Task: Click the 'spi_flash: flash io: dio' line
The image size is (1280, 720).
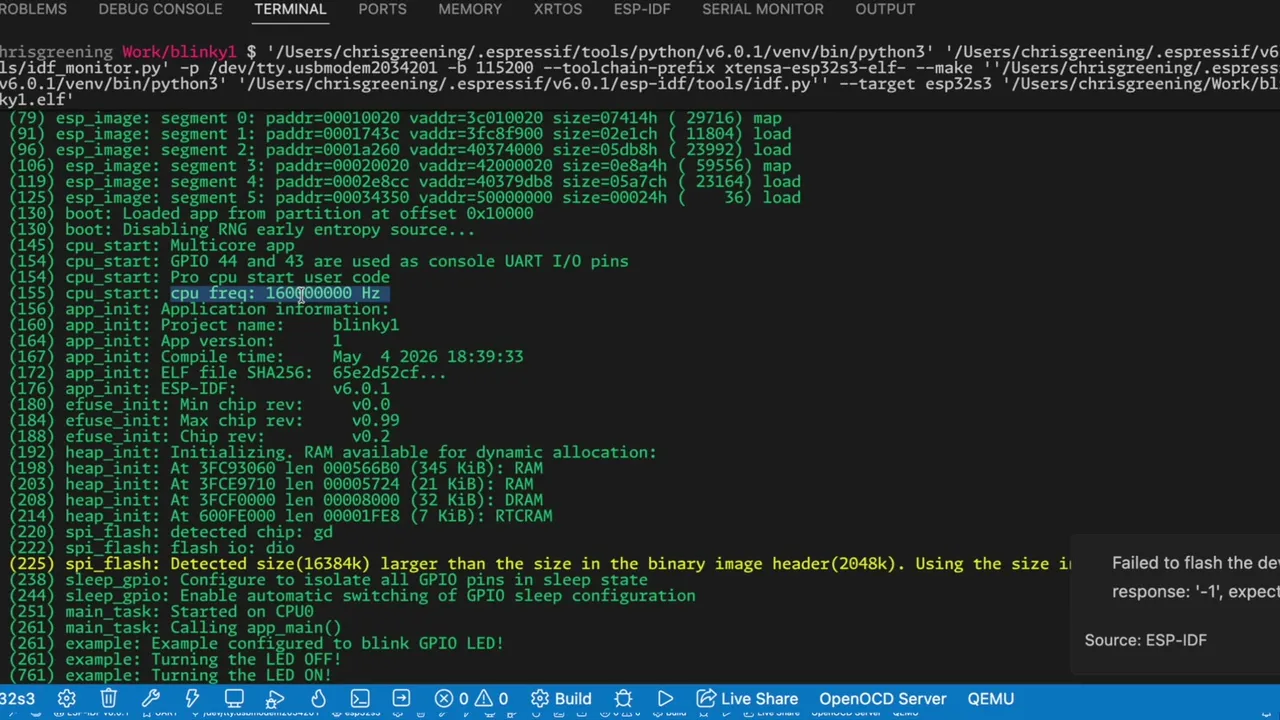Action: [x=152, y=548]
